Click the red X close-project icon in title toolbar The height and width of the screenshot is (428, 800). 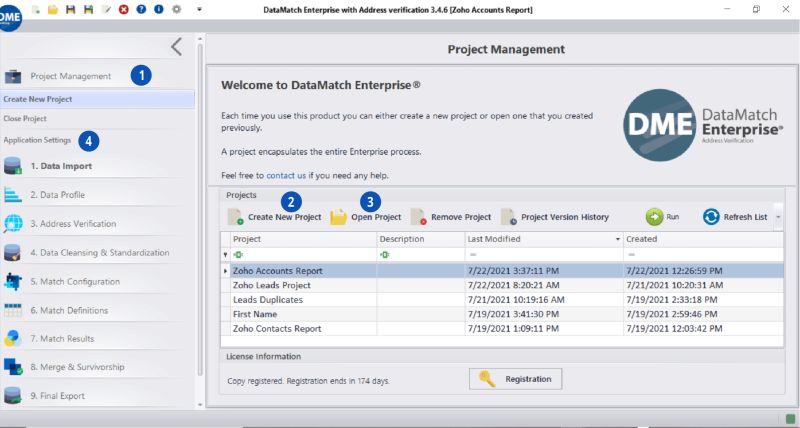point(123,10)
